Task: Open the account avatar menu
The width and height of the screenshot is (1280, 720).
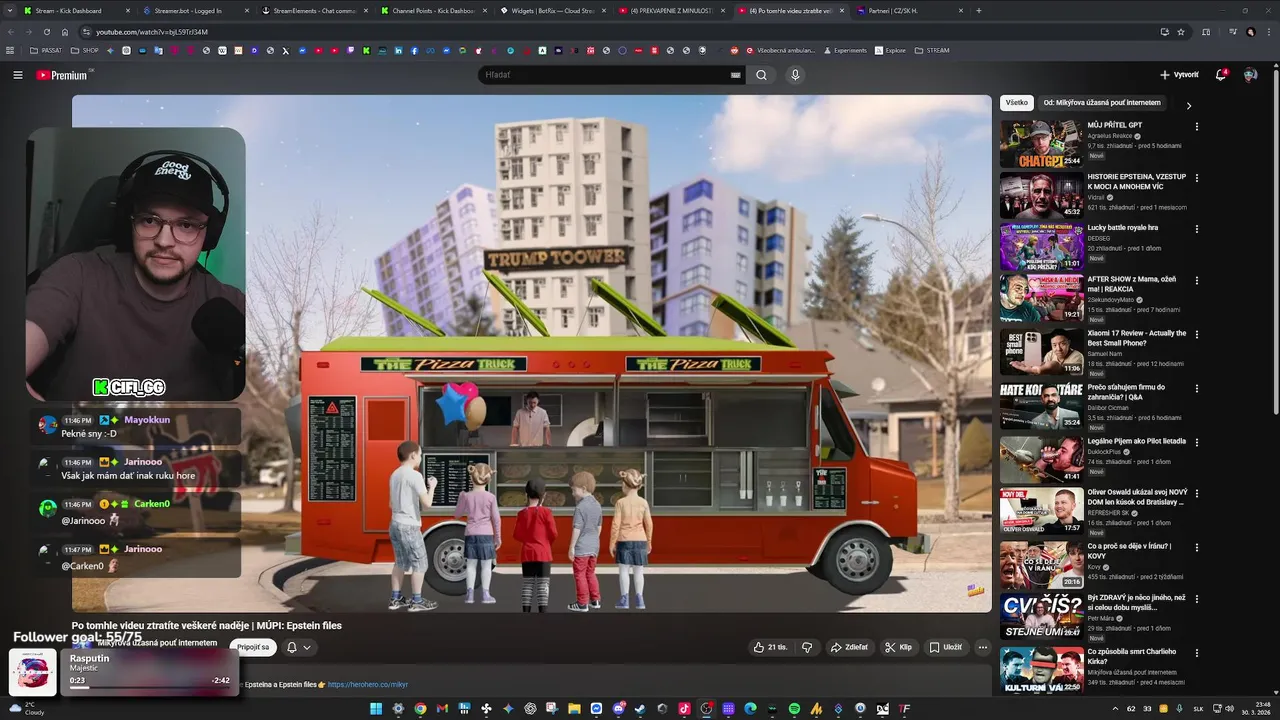Action: [x=1250, y=75]
